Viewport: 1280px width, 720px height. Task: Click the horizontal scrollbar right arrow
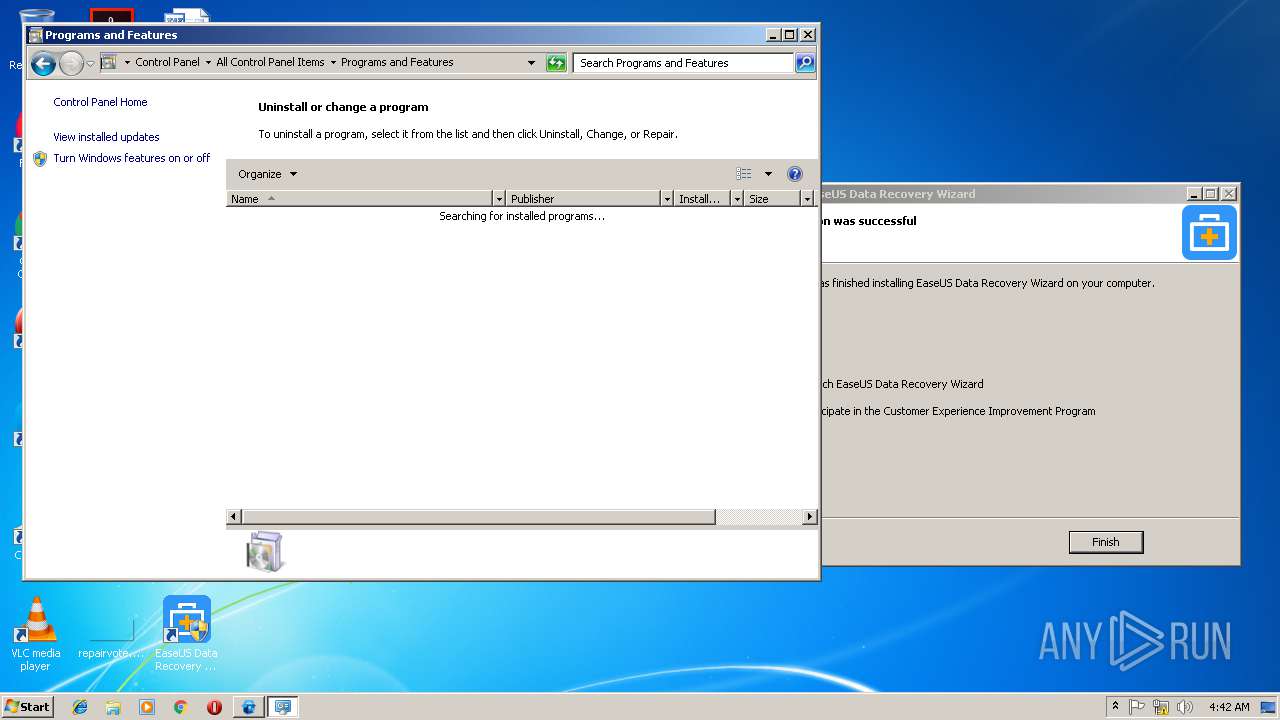810,517
